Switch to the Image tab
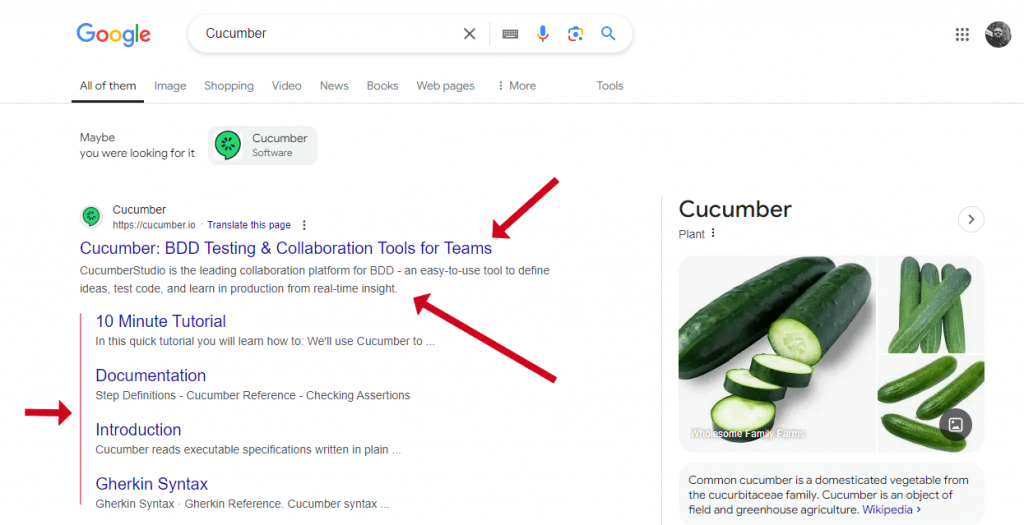This screenshot has width=1024, height=525. [x=170, y=86]
